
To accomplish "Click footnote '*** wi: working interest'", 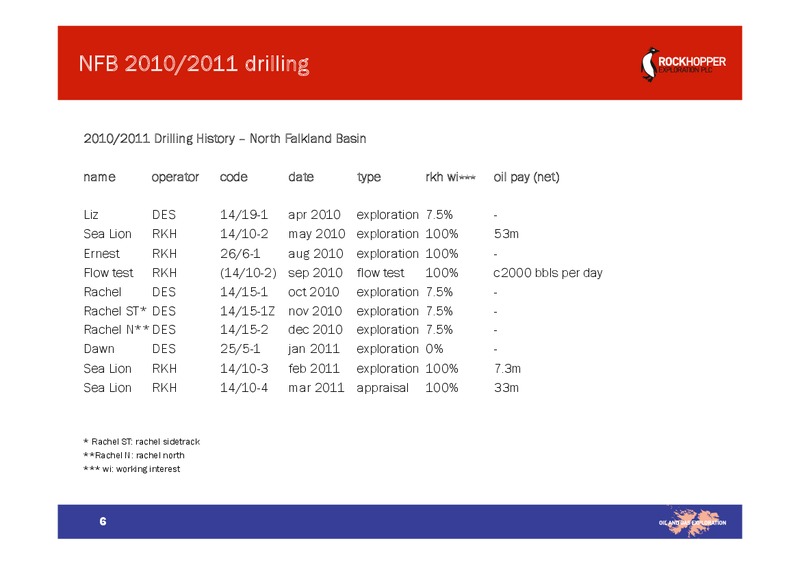I will coord(132,469).
